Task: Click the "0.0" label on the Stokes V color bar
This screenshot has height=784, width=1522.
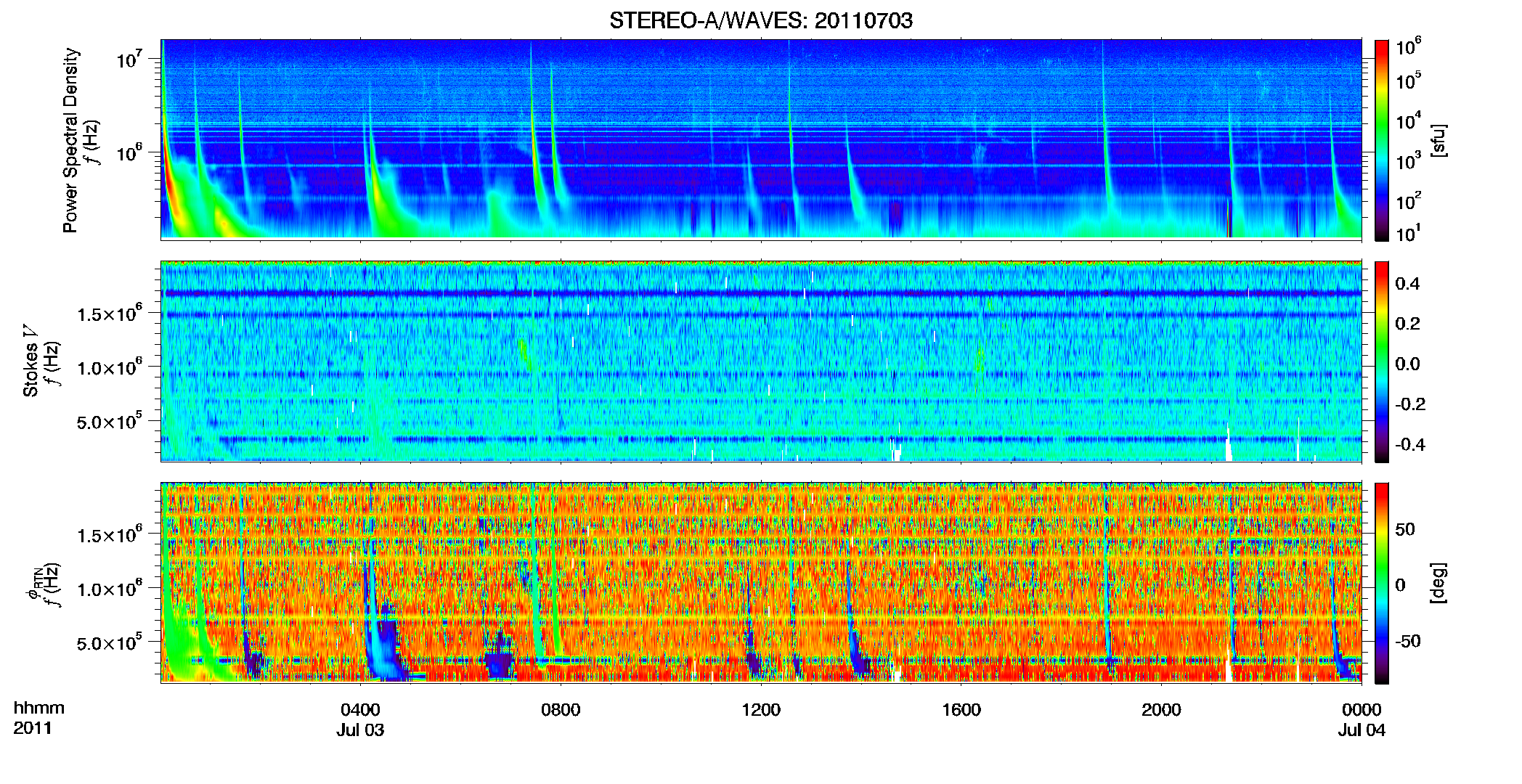Action: point(1407,364)
